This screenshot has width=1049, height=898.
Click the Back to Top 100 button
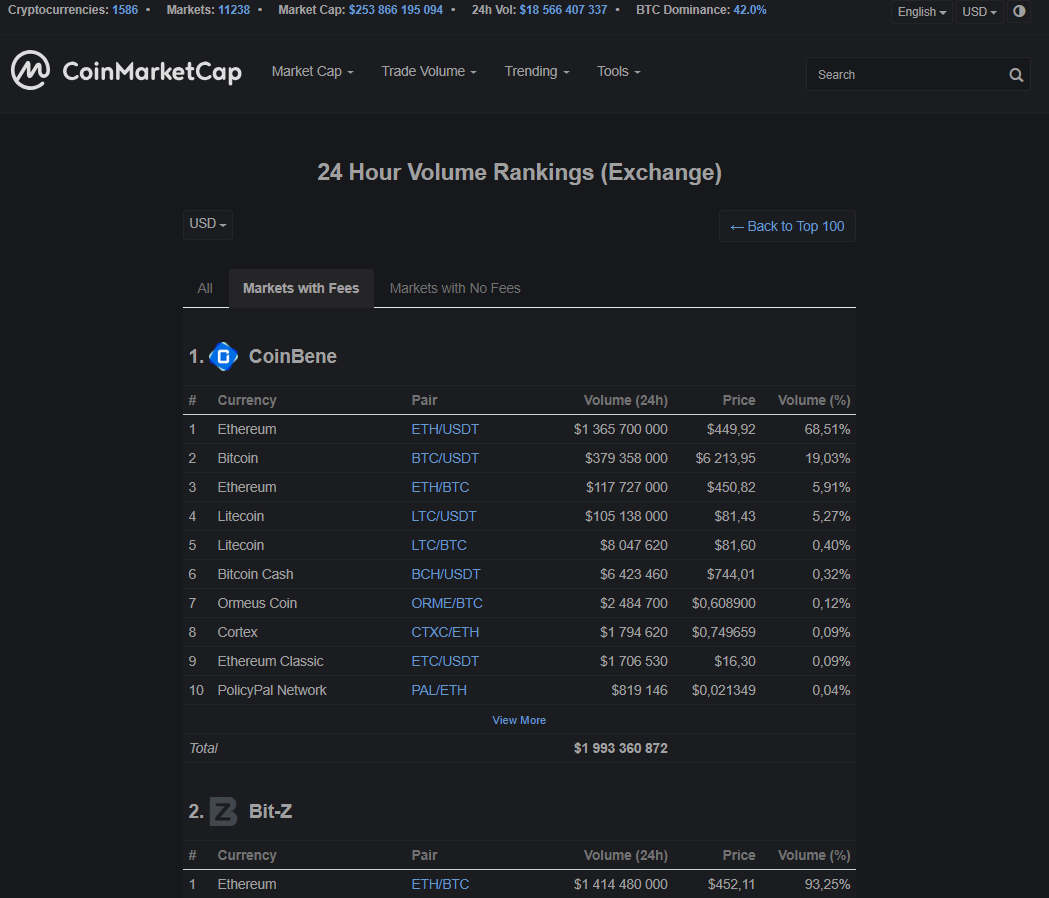coord(787,226)
